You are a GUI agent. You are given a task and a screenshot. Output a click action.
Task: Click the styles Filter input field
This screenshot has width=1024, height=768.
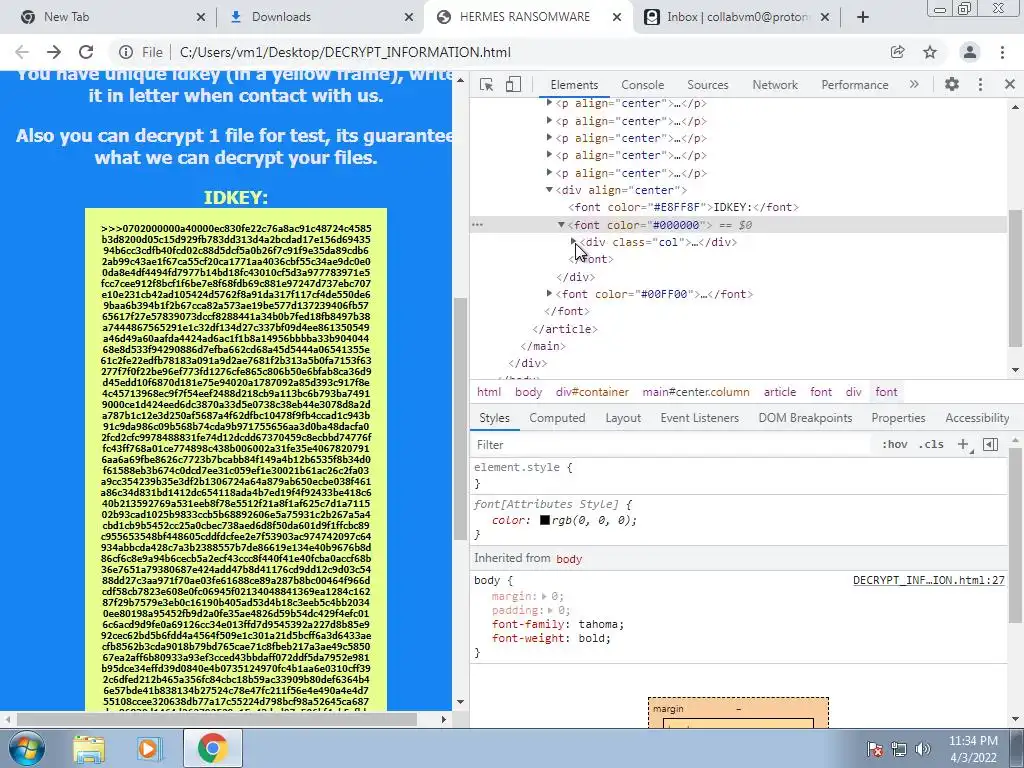click(671, 445)
